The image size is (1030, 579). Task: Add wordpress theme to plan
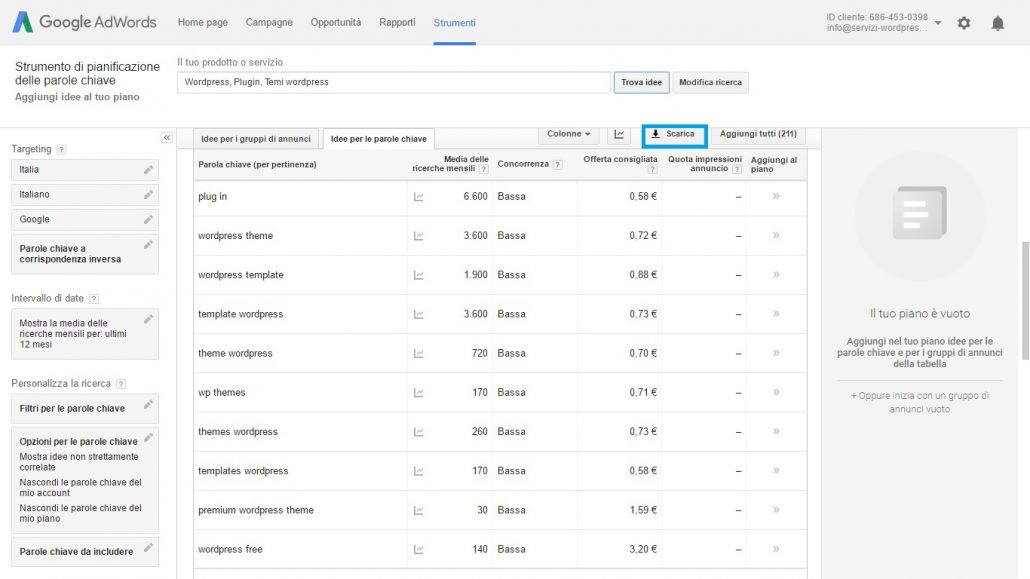(776, 235)
